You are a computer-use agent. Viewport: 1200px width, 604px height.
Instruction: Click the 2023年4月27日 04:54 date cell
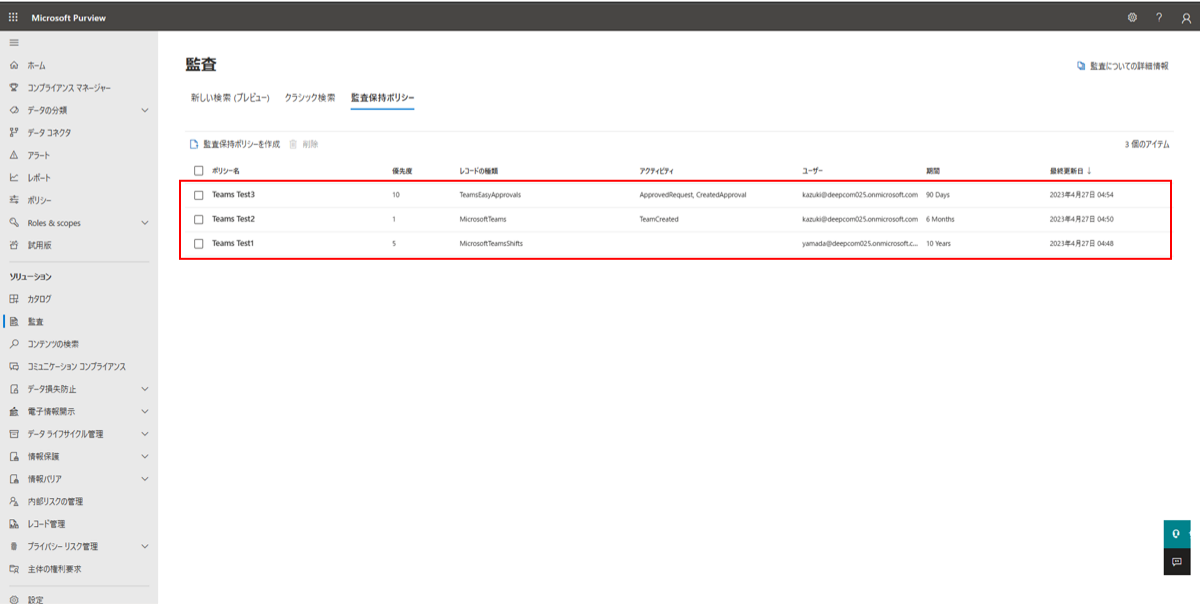(1081, 195)
